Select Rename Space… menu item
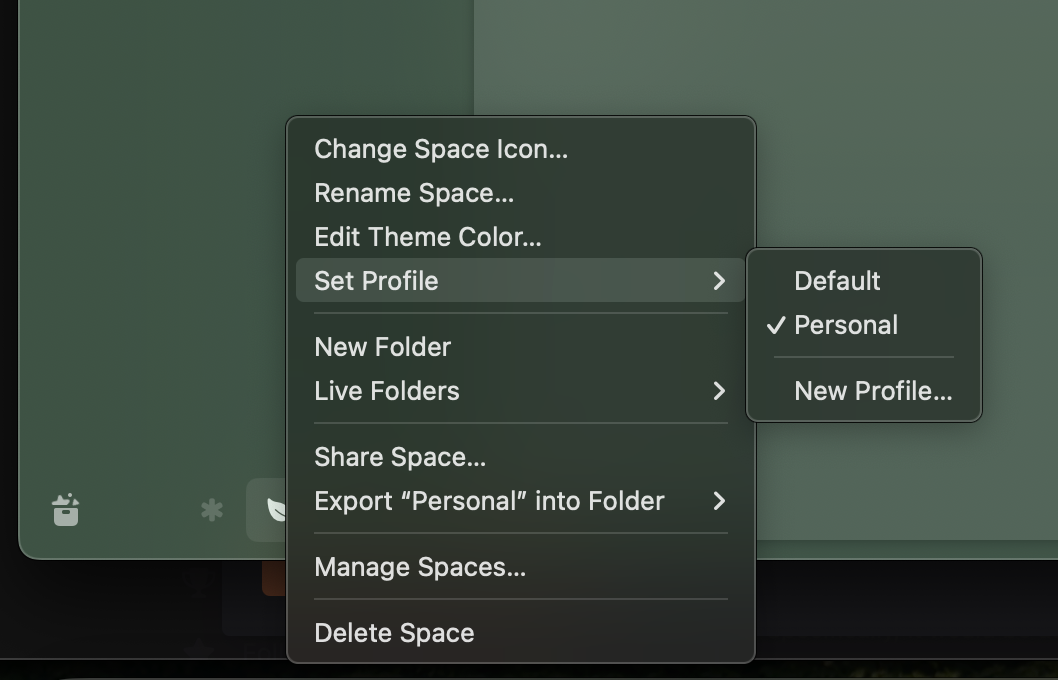Viewport: 1058px width, 680px height. tap(414, 193)
